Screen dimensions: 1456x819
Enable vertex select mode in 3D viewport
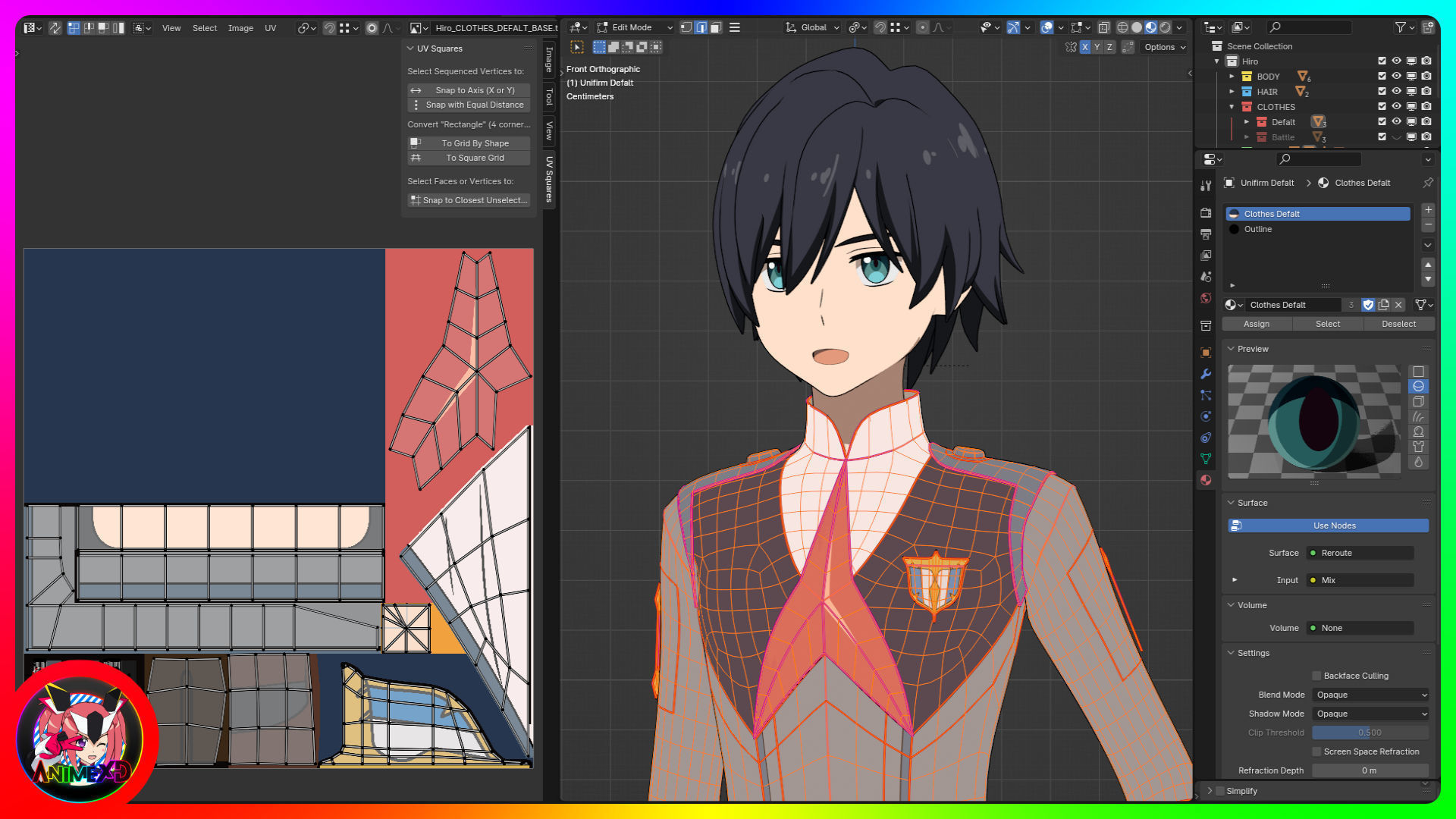coord(686,27)
